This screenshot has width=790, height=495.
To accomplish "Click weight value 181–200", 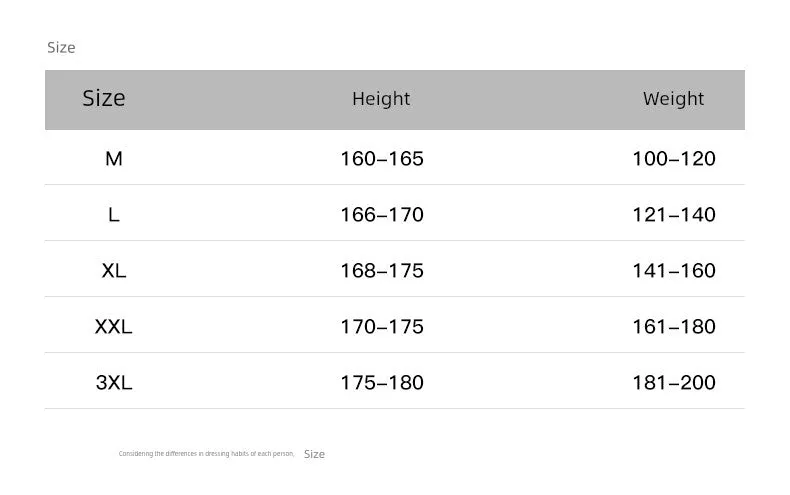I will [x=674, y=383].
